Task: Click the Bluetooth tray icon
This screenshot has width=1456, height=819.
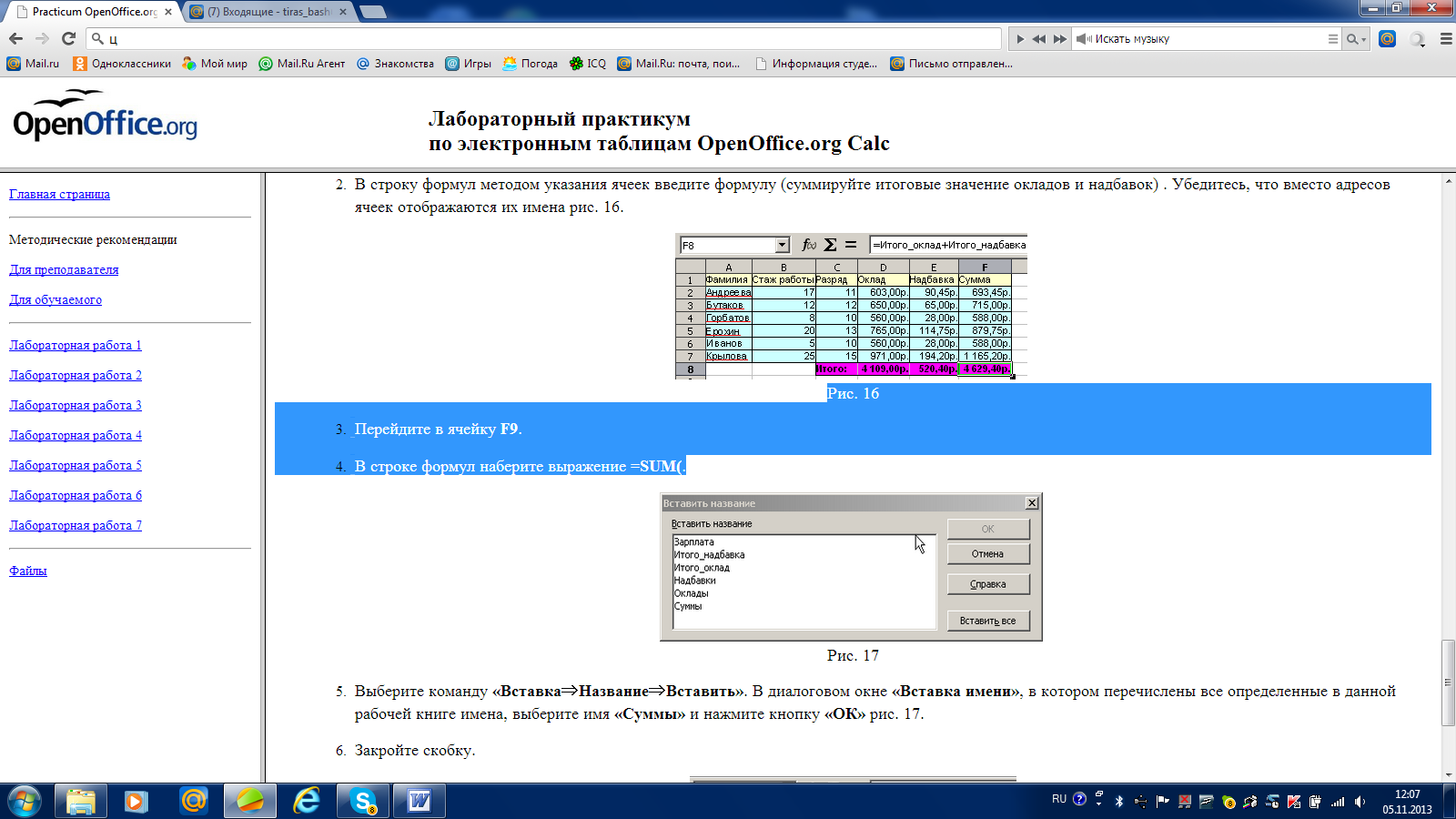Action: coord(1119,802)
